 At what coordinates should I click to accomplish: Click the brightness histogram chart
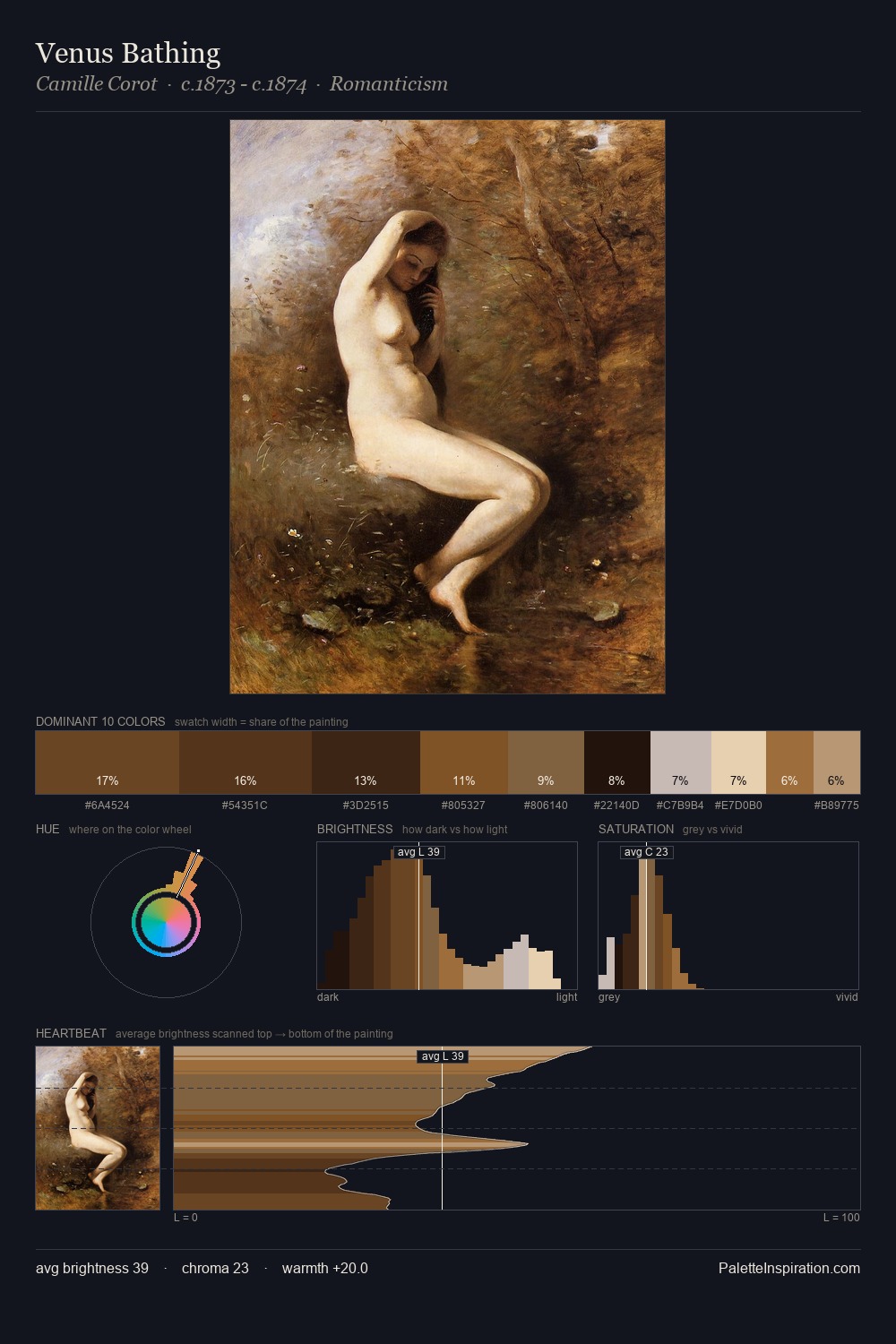(447, 916)
